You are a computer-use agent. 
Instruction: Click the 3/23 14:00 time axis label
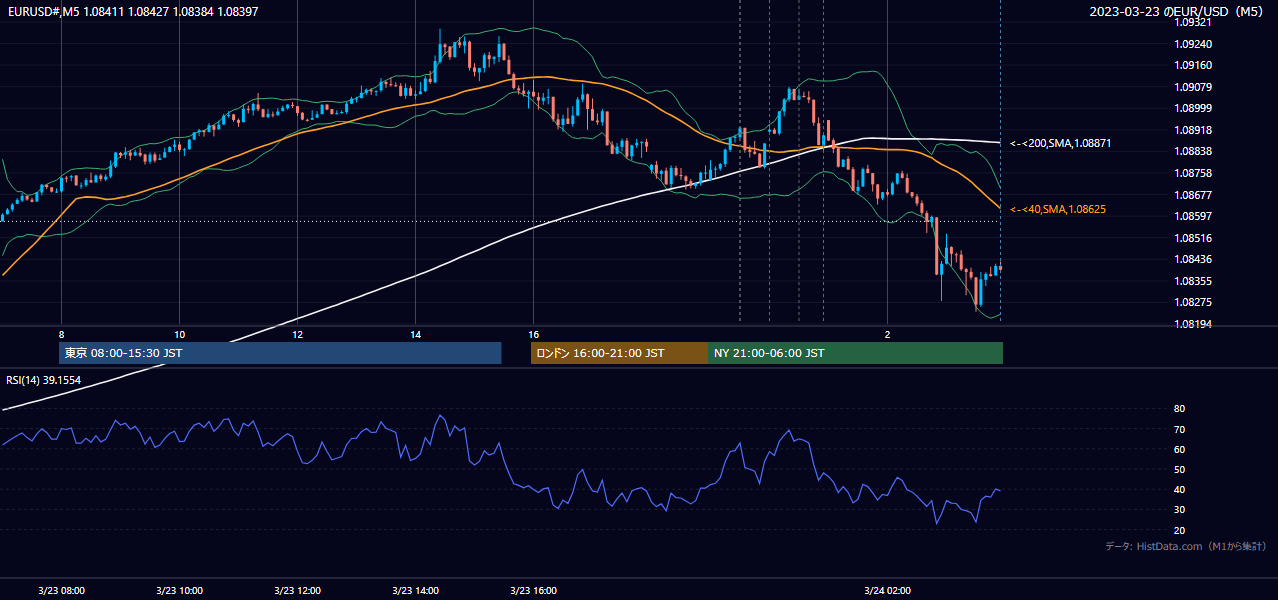tap(415, 590)
